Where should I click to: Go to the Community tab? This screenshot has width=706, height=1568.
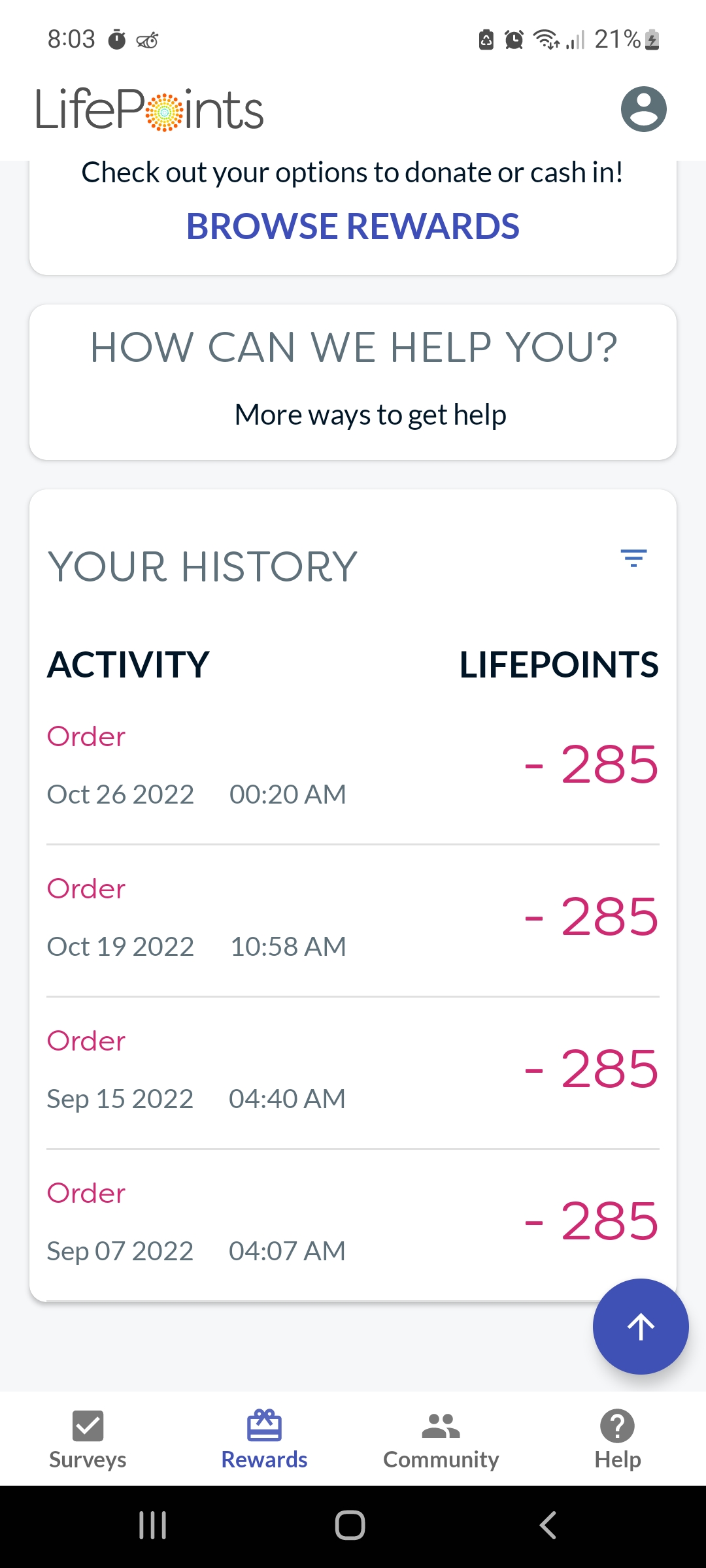pyautogui.click(x=441, y=1440)
